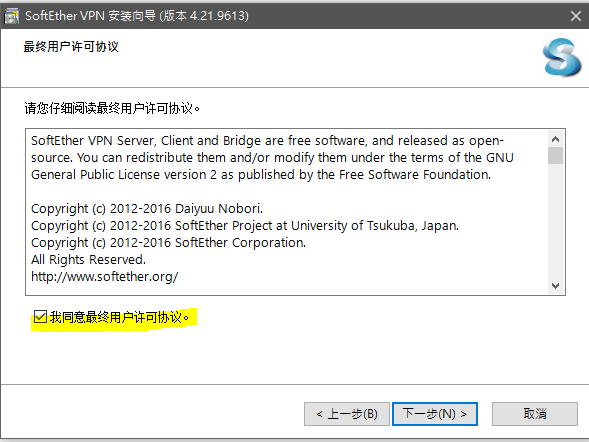Click the SoftEther installer icon in title bar
Viewport: 589px width, 442px height.
point(11,16)
